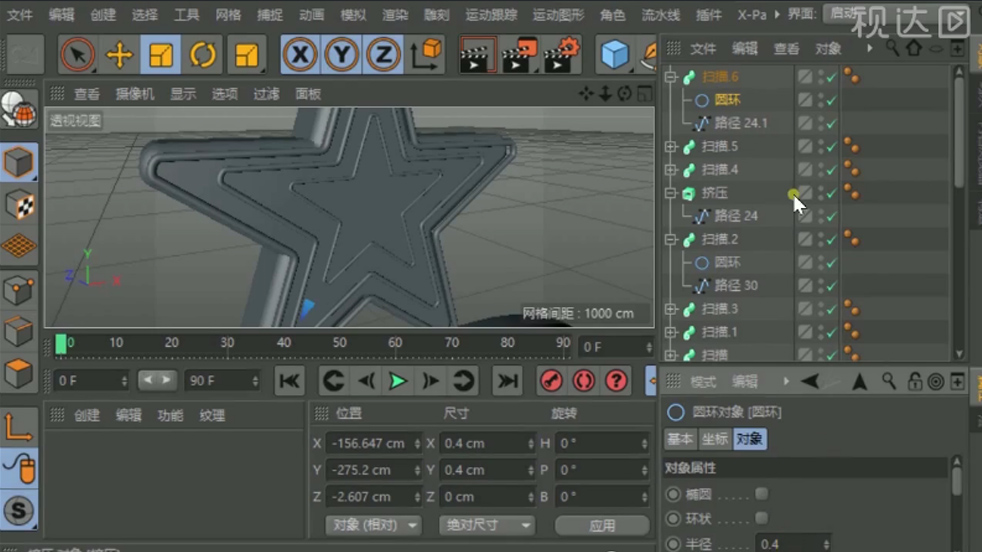Step to previous frame

click(x=366, y=380)
